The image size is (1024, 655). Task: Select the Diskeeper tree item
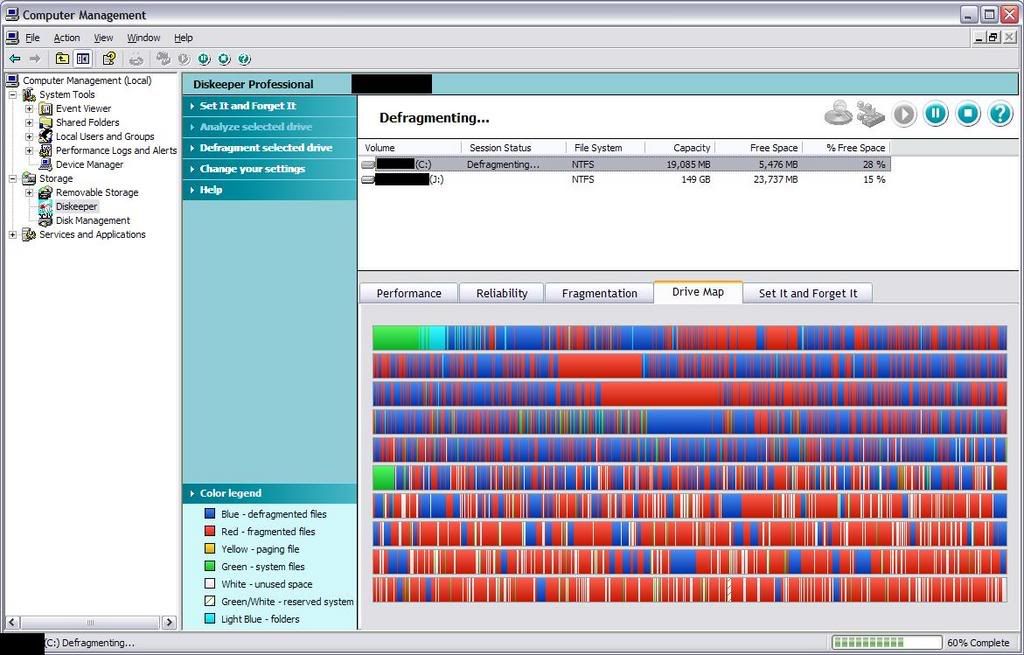point(76,206)
